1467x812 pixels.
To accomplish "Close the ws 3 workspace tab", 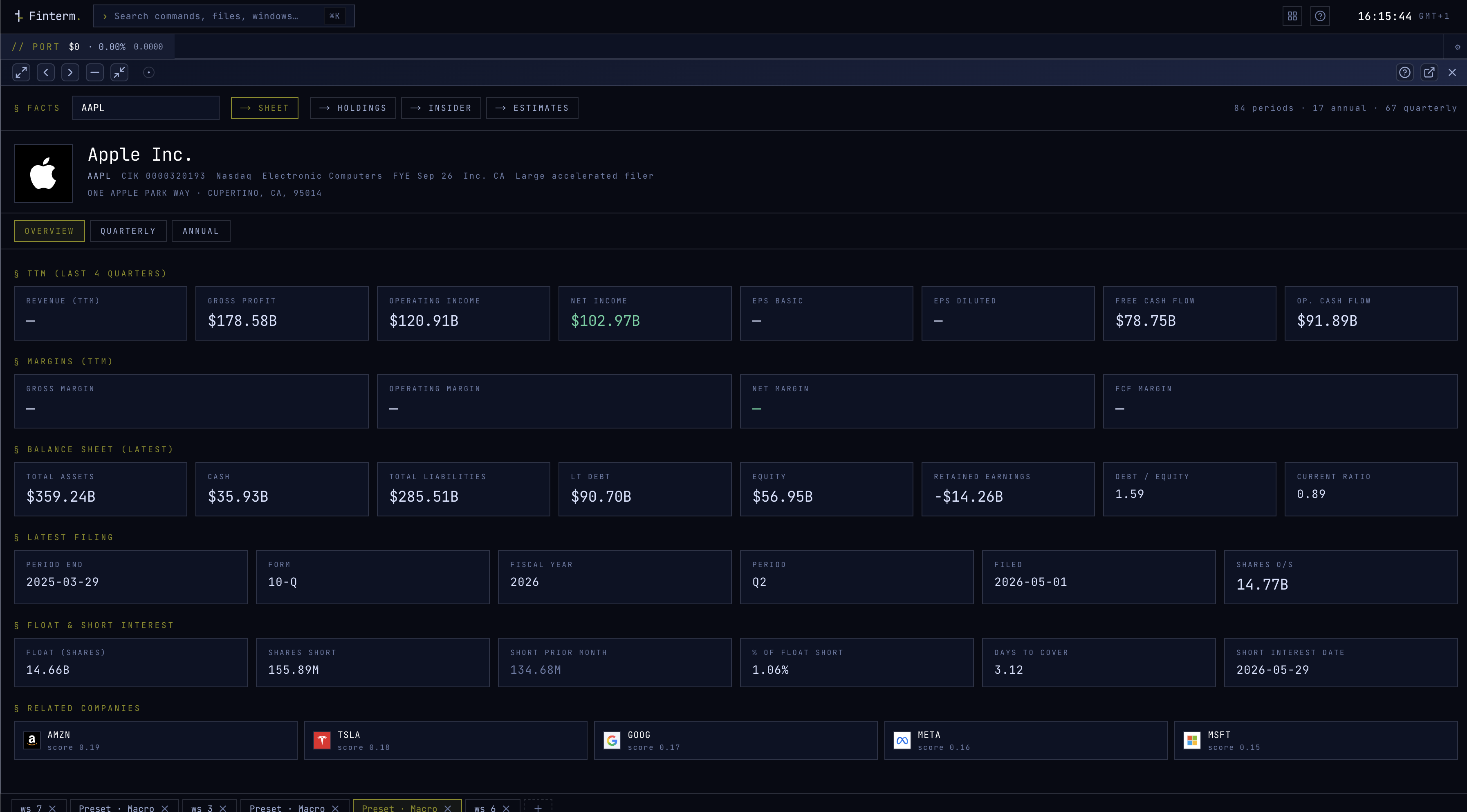I will click(x=223, y=808).
